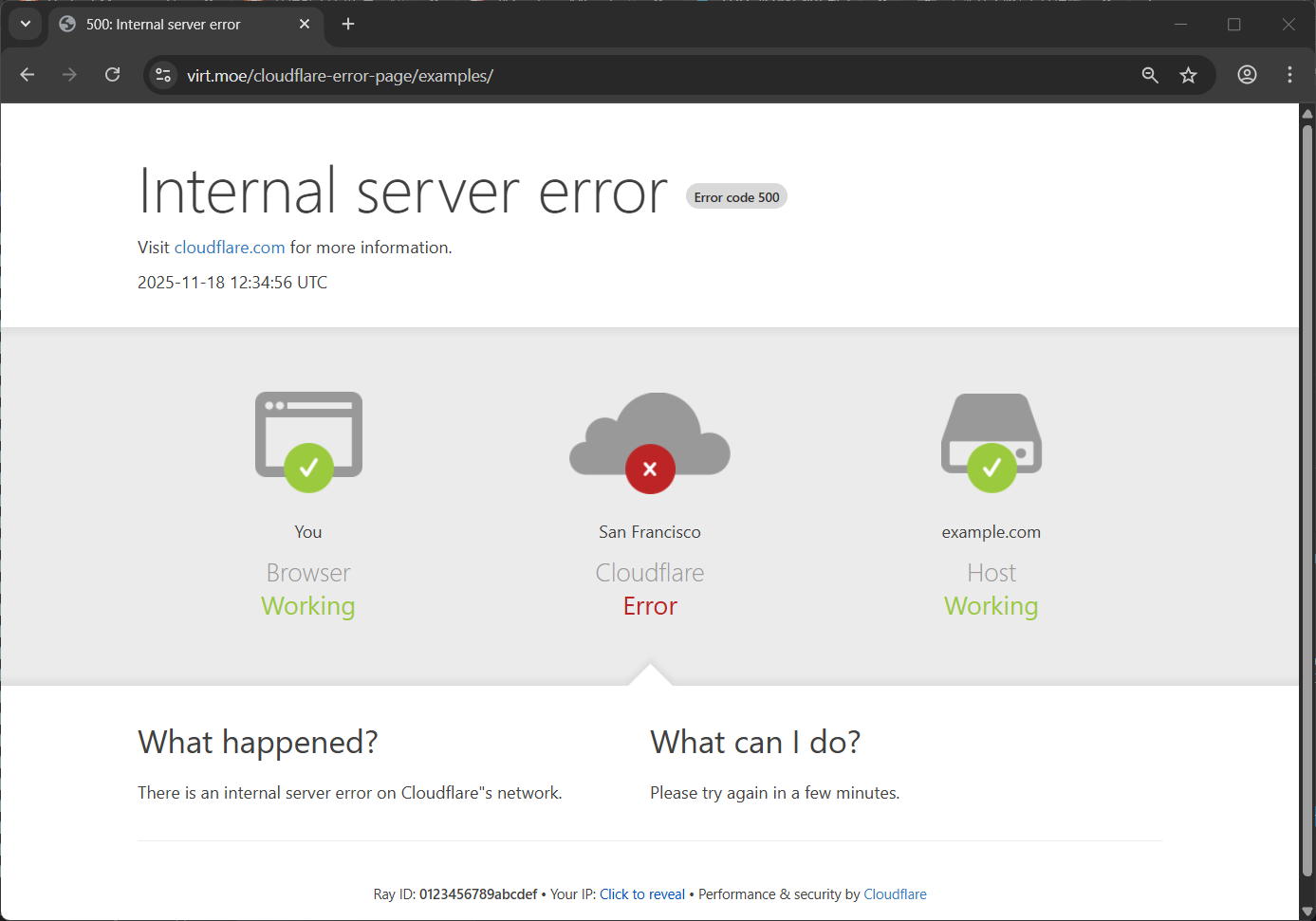The height and width of the screenshot is (921, 1316).
Task: Click the scrollbar down arrow
Action: pyautogui.click(x=1307, y=911)
